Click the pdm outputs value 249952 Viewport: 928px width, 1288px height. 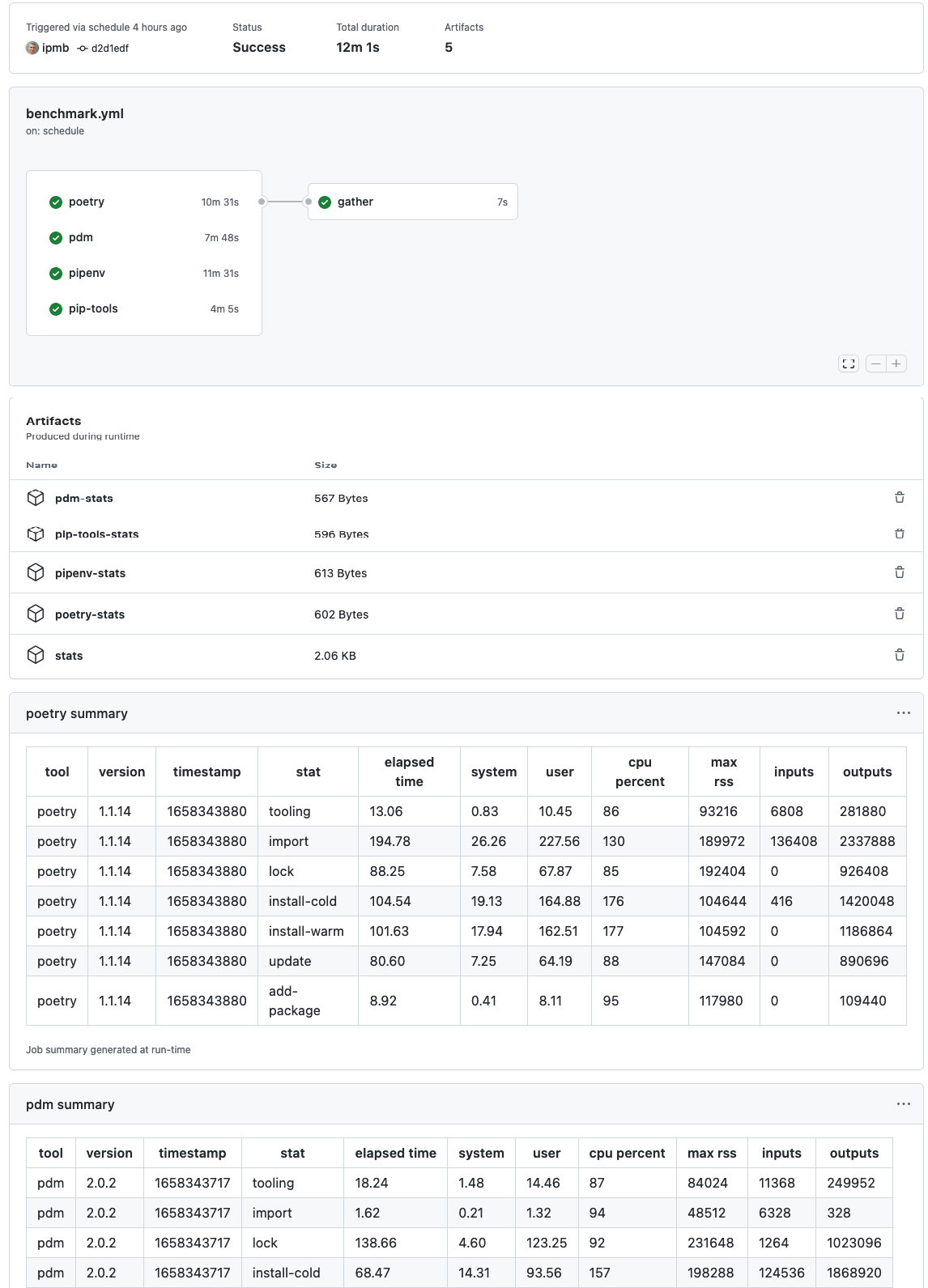tap(854, 1183)
